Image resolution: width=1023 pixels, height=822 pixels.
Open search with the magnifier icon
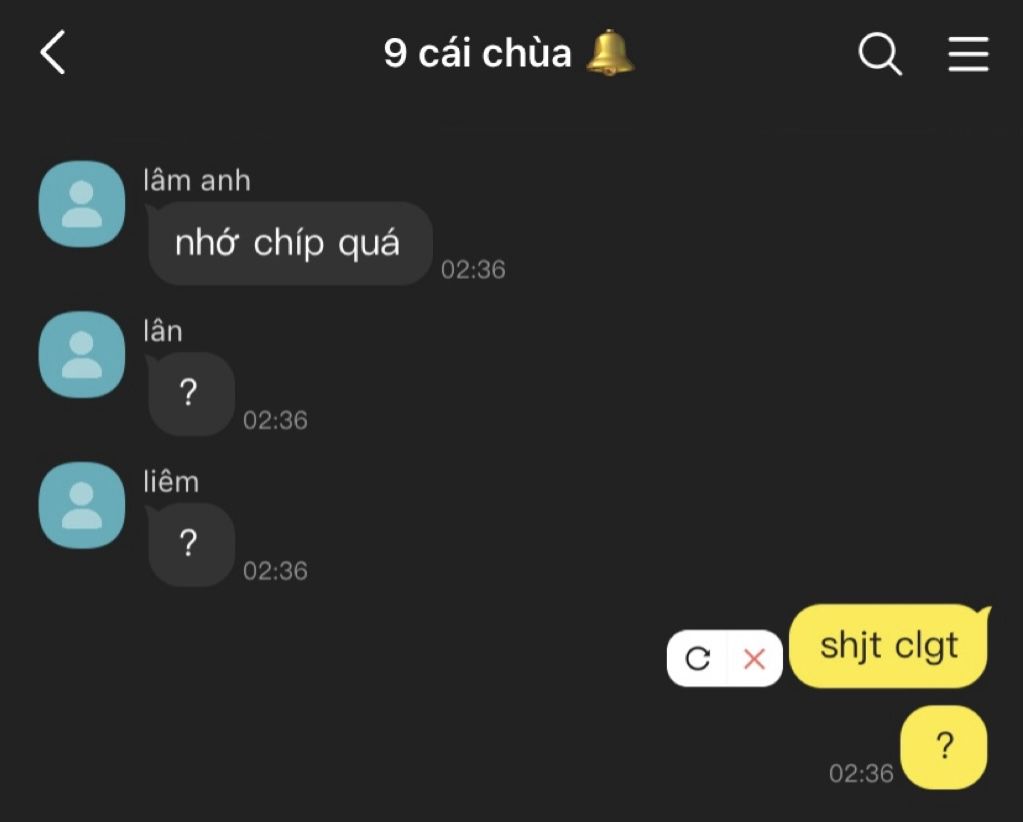pos(880,53)
